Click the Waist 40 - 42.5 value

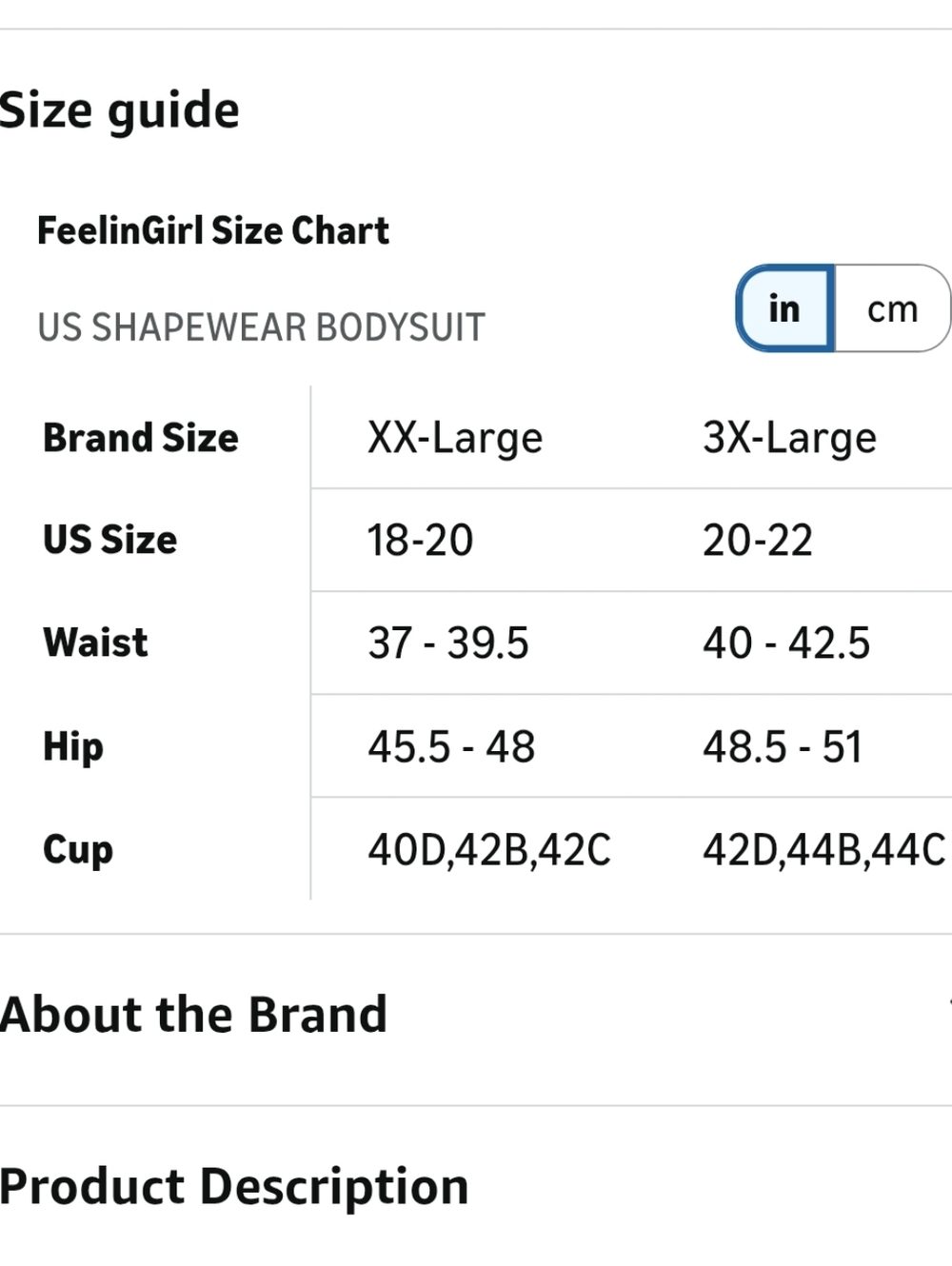pos(786,643)
